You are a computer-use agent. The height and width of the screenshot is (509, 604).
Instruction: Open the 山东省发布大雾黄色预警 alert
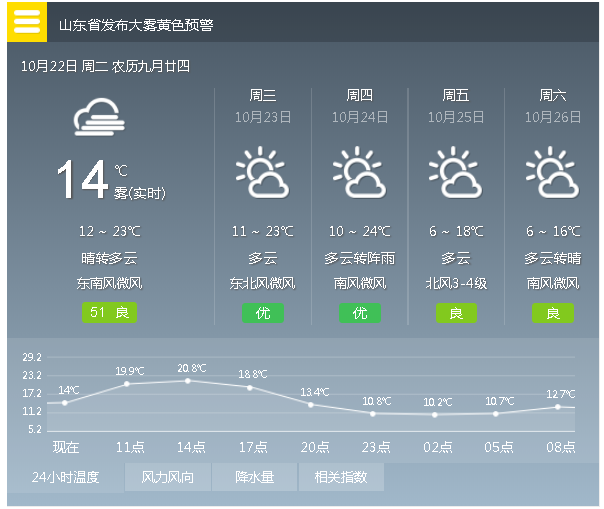tap(136, 25)
